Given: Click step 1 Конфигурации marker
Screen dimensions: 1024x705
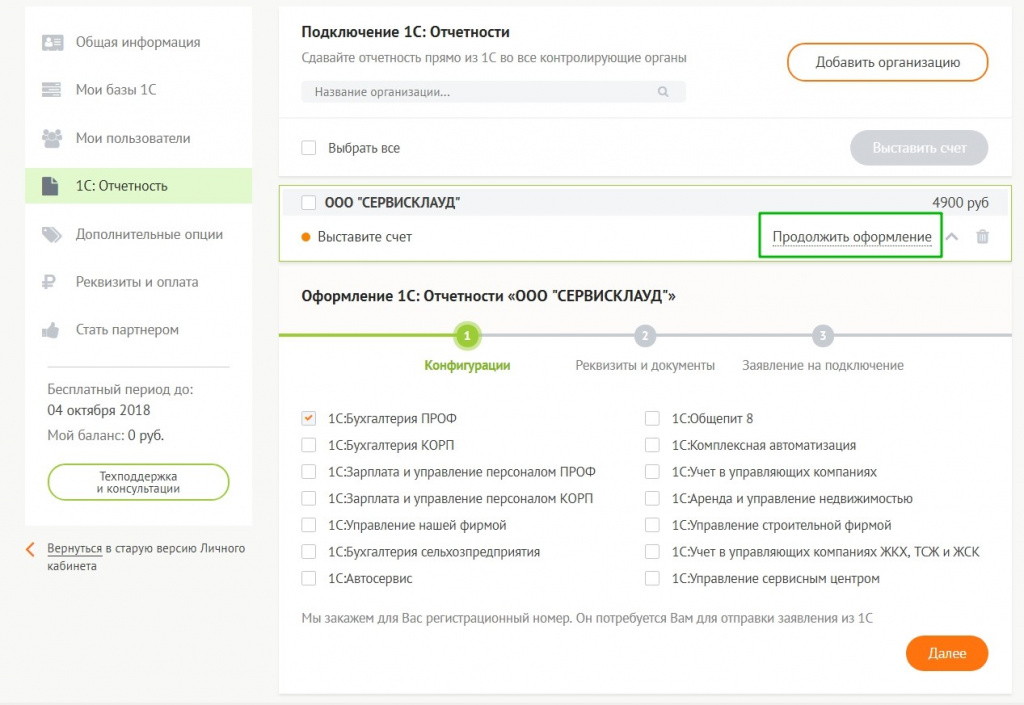Looking at the screenshot, I should coord(467,336).
